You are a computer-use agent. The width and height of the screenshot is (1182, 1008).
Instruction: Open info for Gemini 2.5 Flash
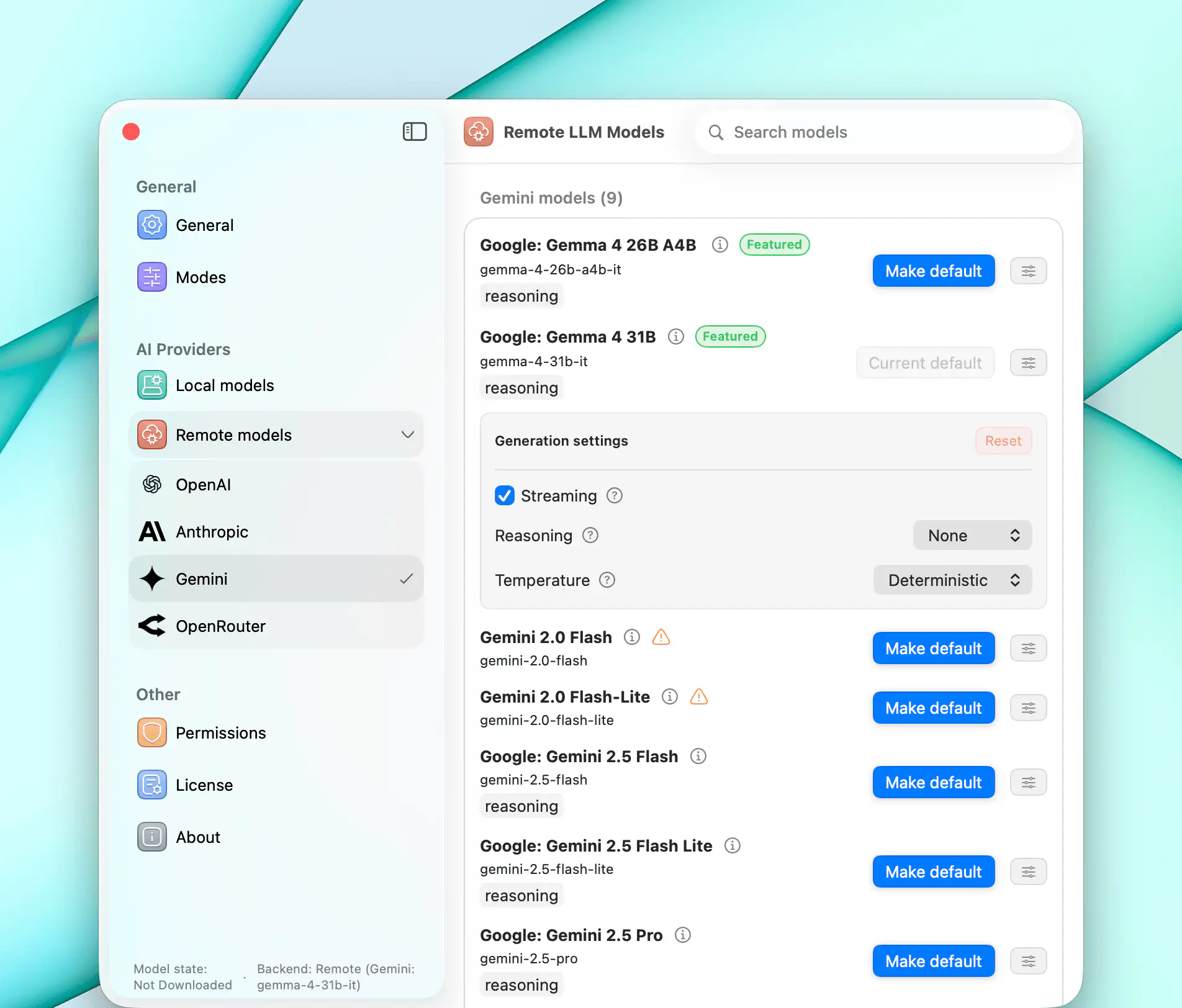tap(698, 756)
